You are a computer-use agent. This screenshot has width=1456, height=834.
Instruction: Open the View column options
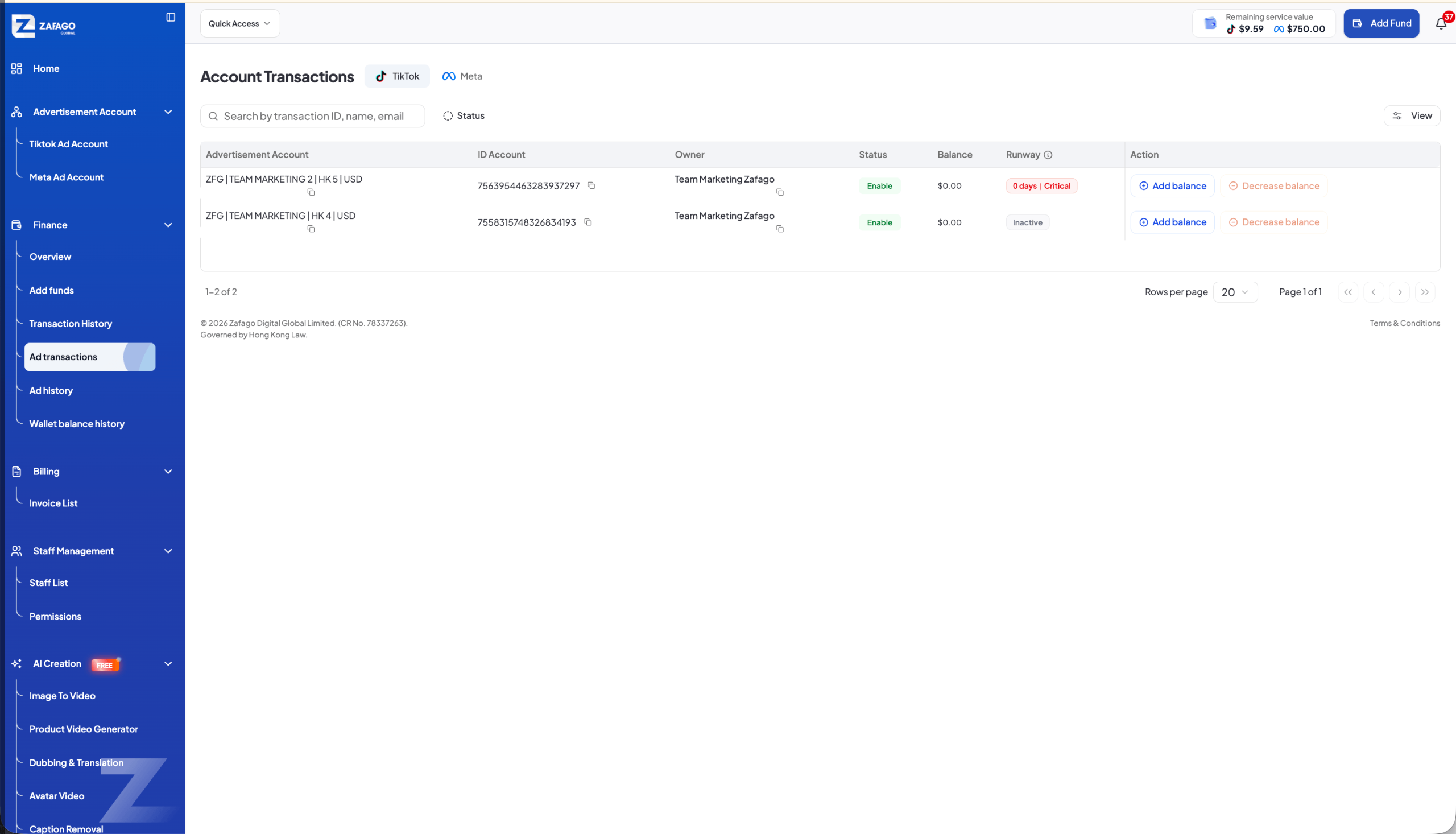pyautogui.click(x=1412, y=115)
